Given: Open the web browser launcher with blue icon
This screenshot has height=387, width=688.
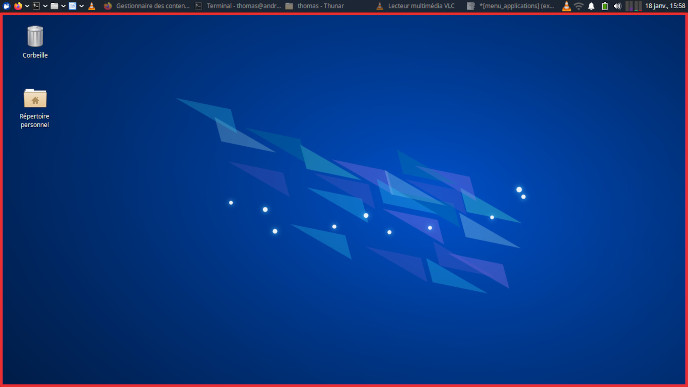Looking at the screenshot, I should 73,6.
